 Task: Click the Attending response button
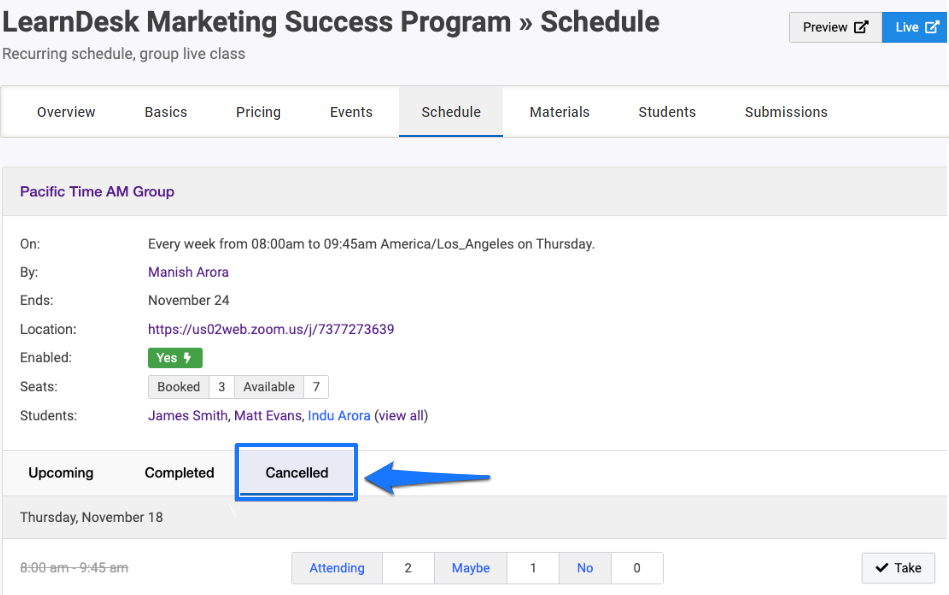click(x=337, y=568)
